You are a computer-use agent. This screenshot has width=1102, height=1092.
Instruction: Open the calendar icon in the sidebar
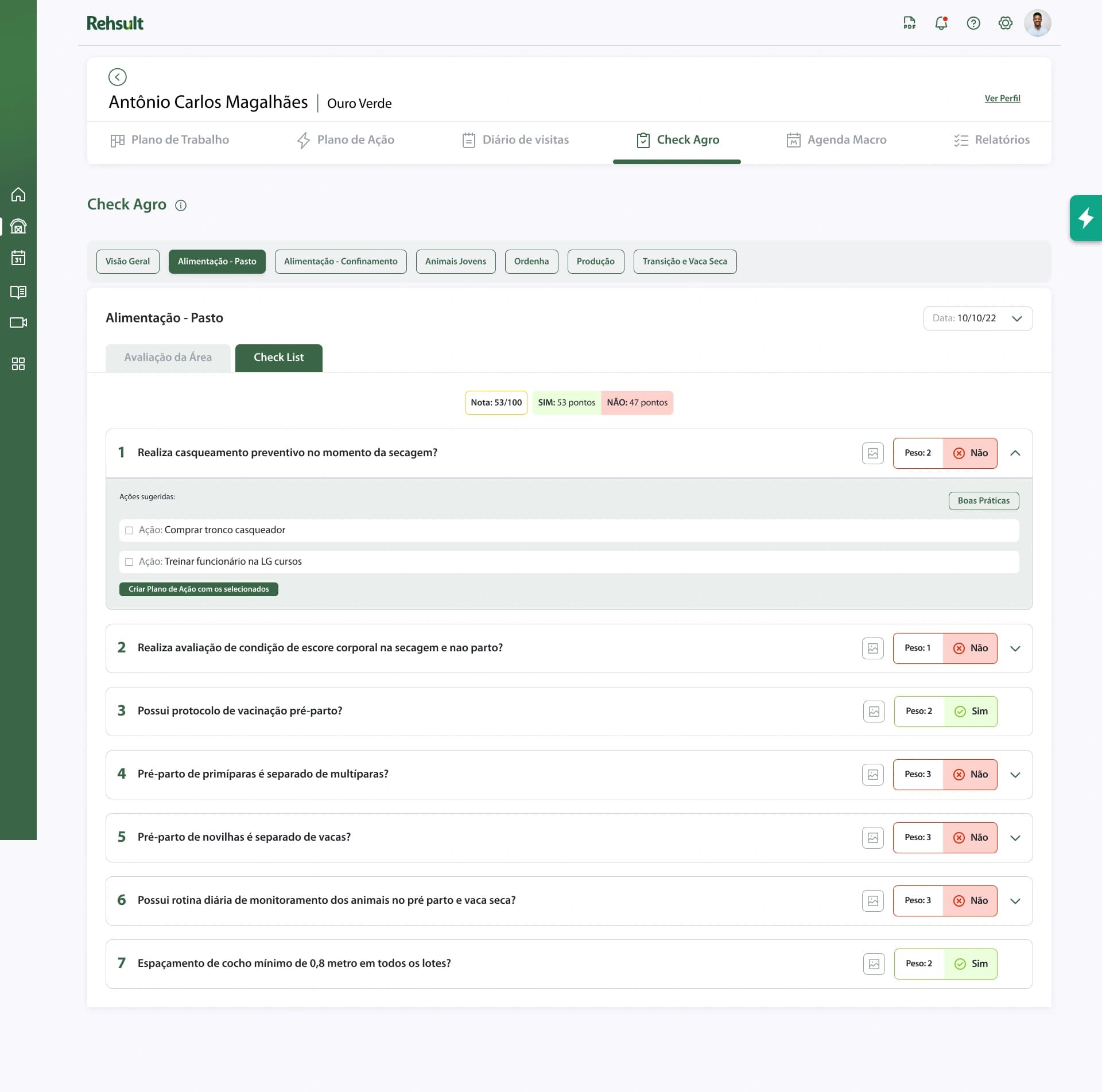18,258
